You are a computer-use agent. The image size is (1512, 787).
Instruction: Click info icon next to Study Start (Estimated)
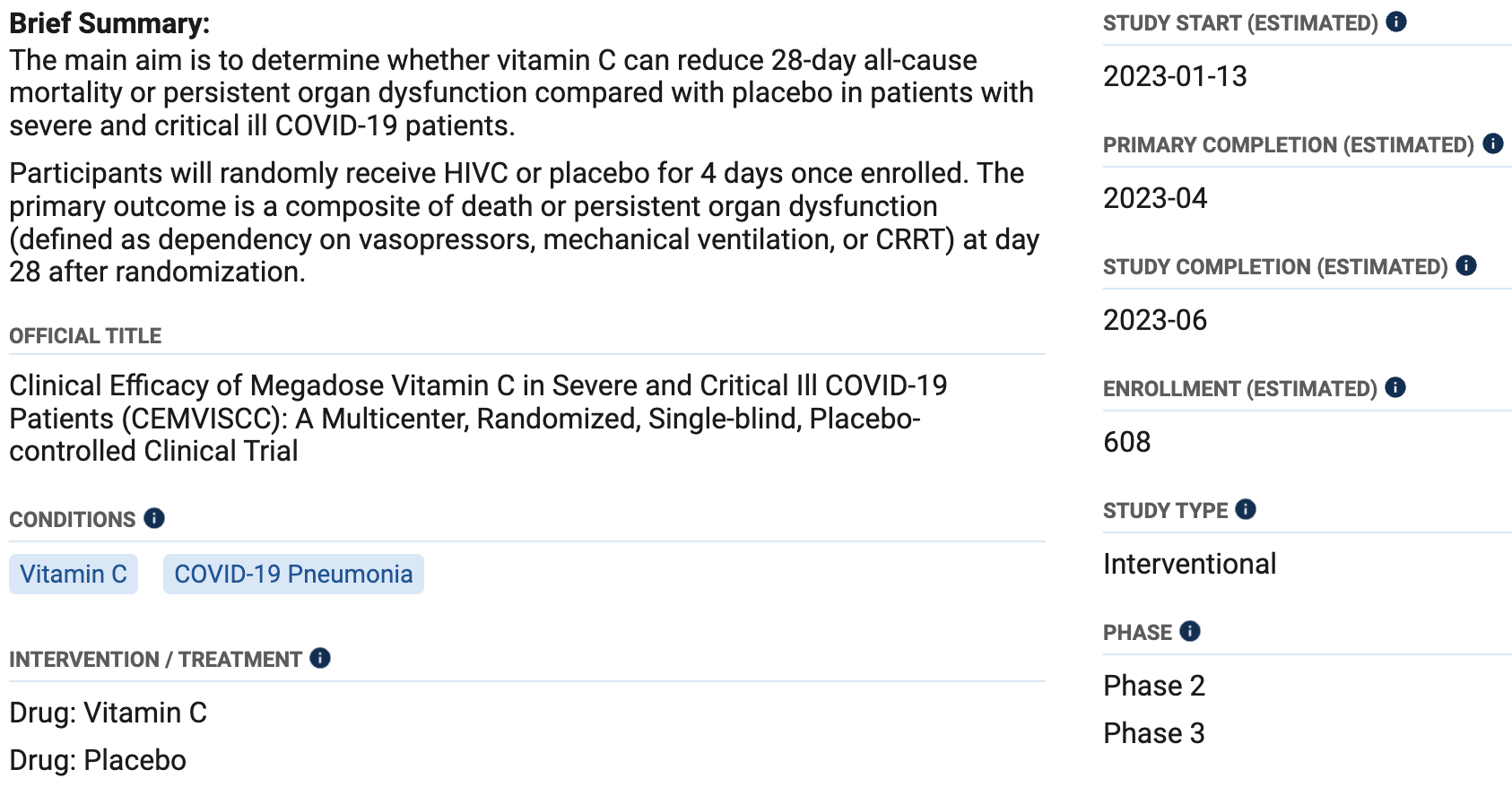[x=1396, y=22]
